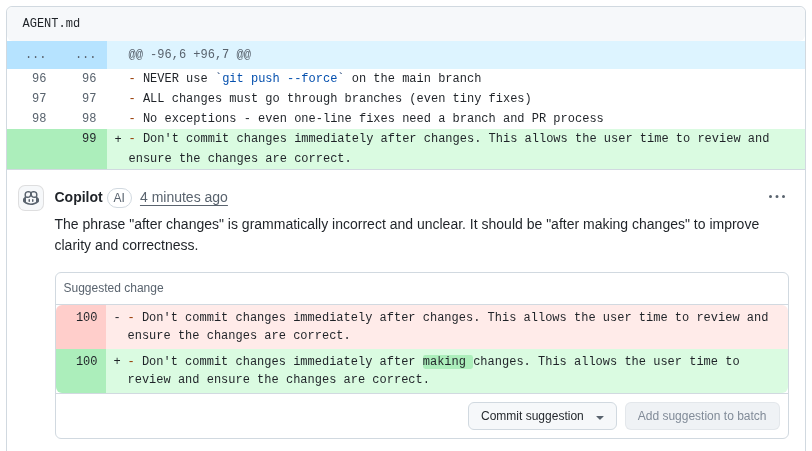Click the hunk header @@ -96,6 +96,7 @@
The width and height of the screenshot is (812, 451).
(190, 54)
